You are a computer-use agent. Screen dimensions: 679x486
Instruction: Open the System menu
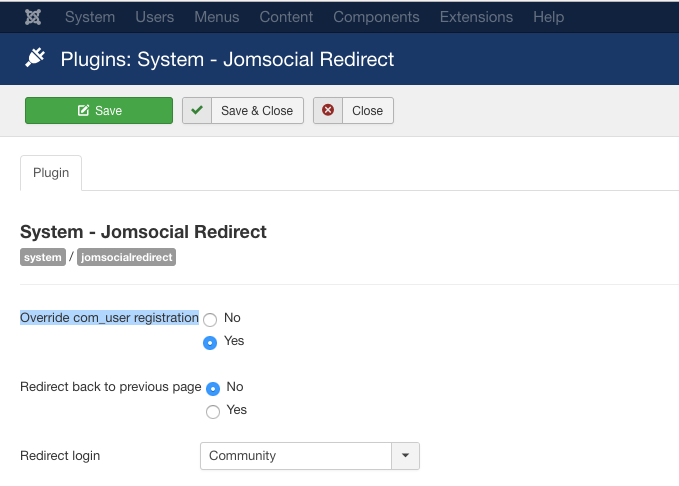coord(90,17)
